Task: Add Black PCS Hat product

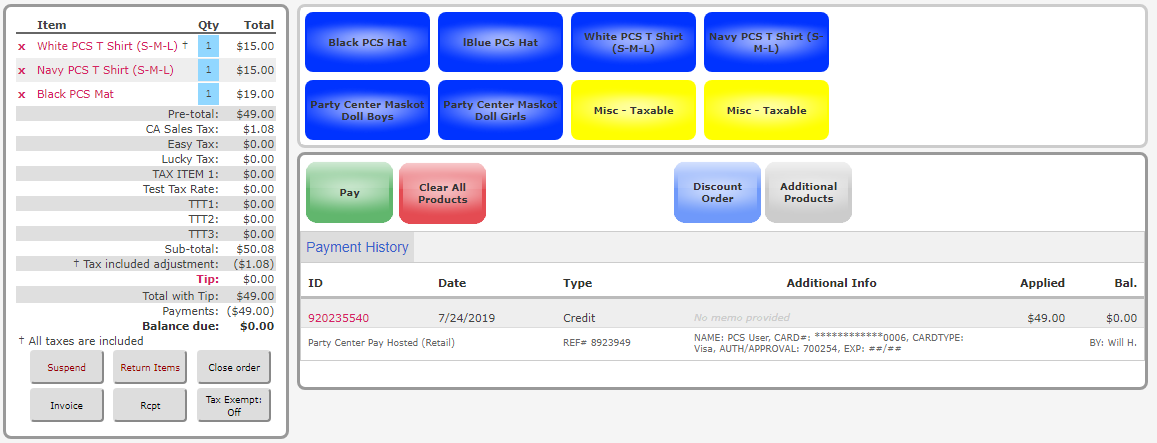Action: [x=367, y=42]
